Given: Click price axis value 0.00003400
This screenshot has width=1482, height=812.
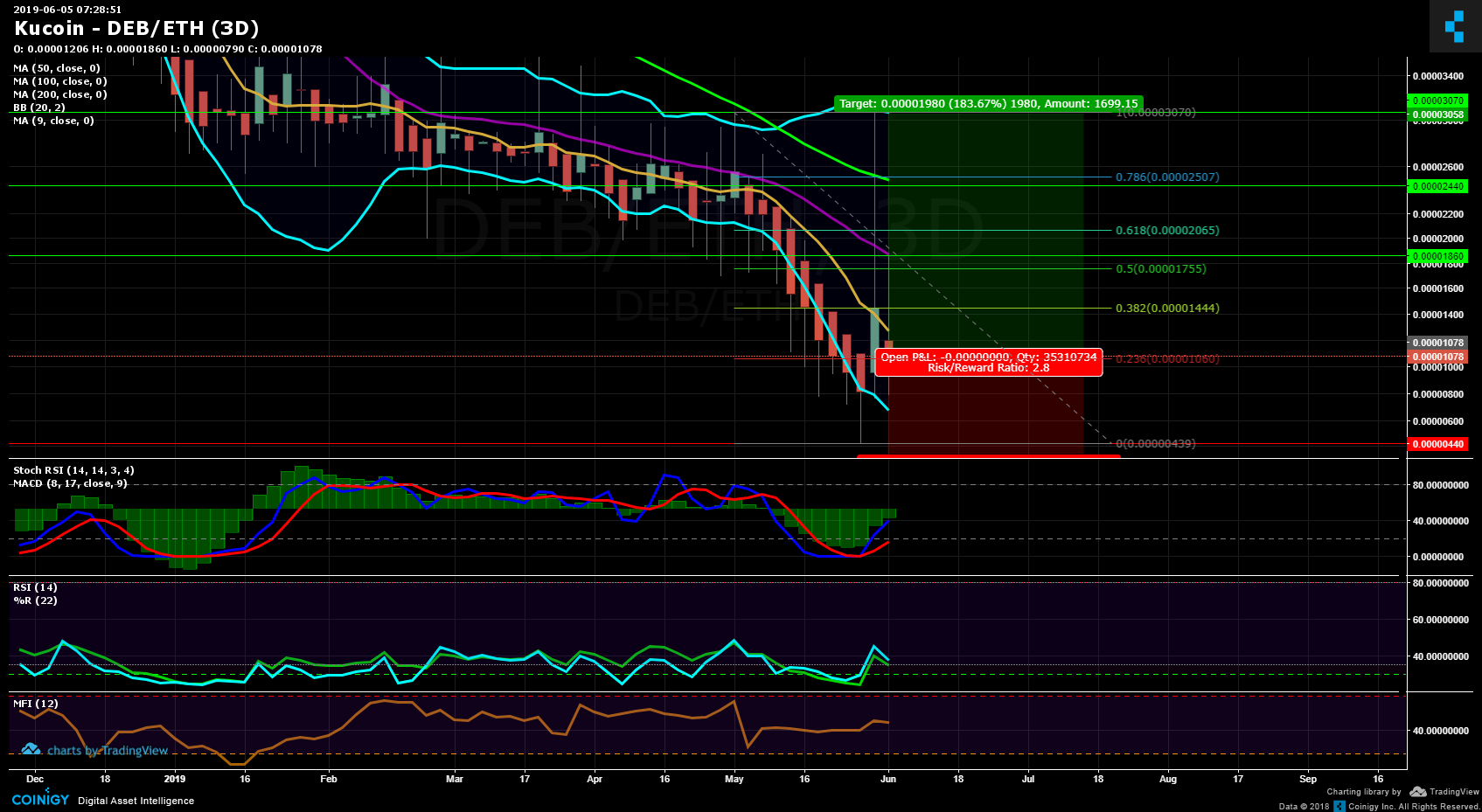Looking at the screenshot, I should coord(1438,76).
